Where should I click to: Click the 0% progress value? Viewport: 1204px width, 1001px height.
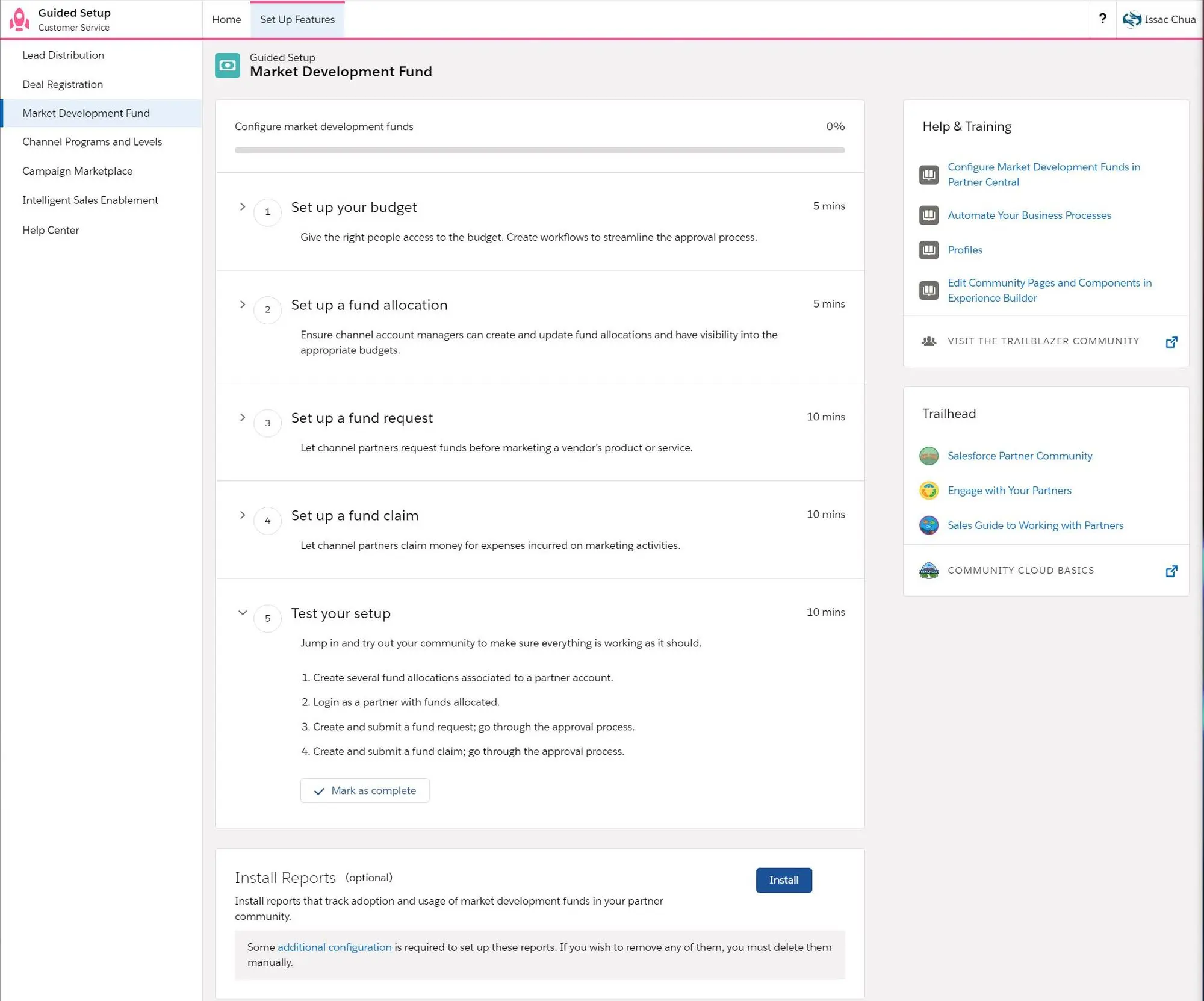(x=835, y=126)
